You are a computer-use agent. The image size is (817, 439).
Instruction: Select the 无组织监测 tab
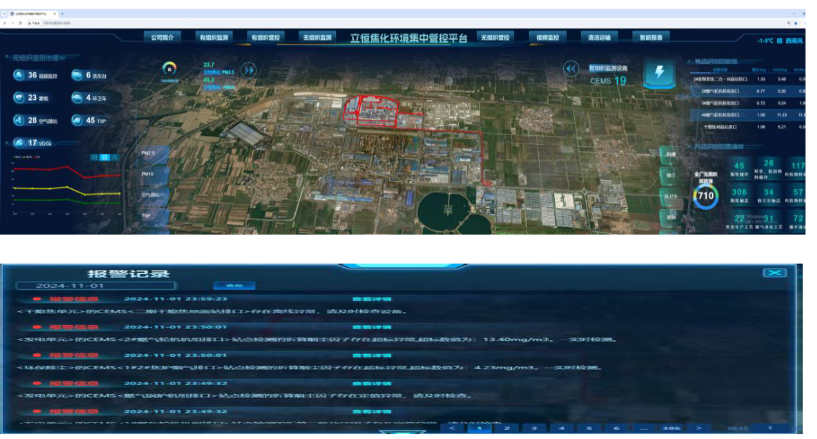[317, 37]
